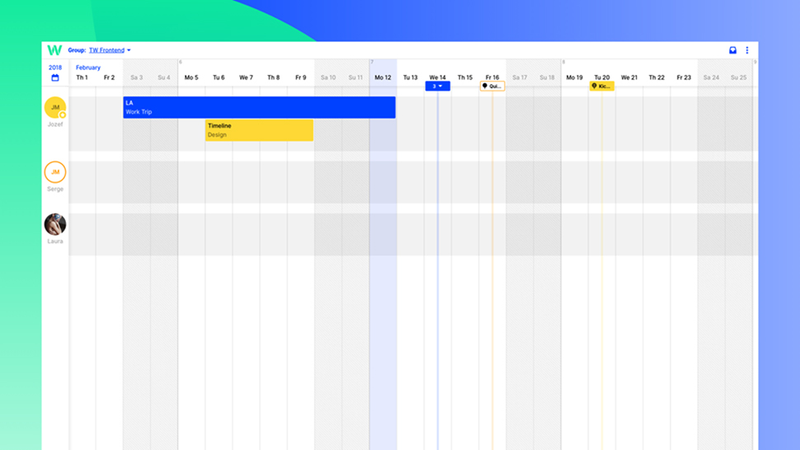The image size is (800, 450).
Task: Click Laura's photo avatar
Action: click(55, 224)
